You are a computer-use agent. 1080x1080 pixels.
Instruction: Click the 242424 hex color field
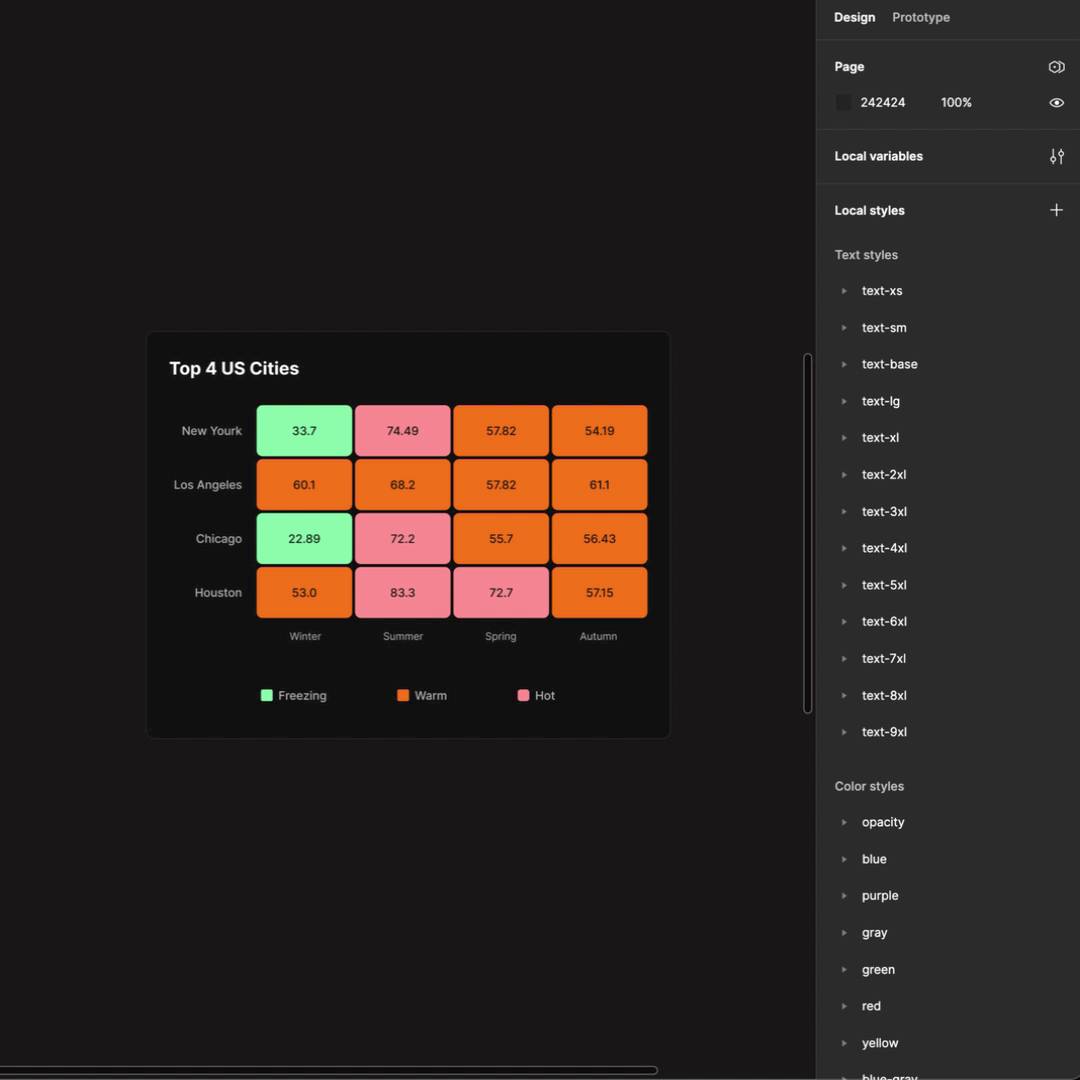pos(884,102)
